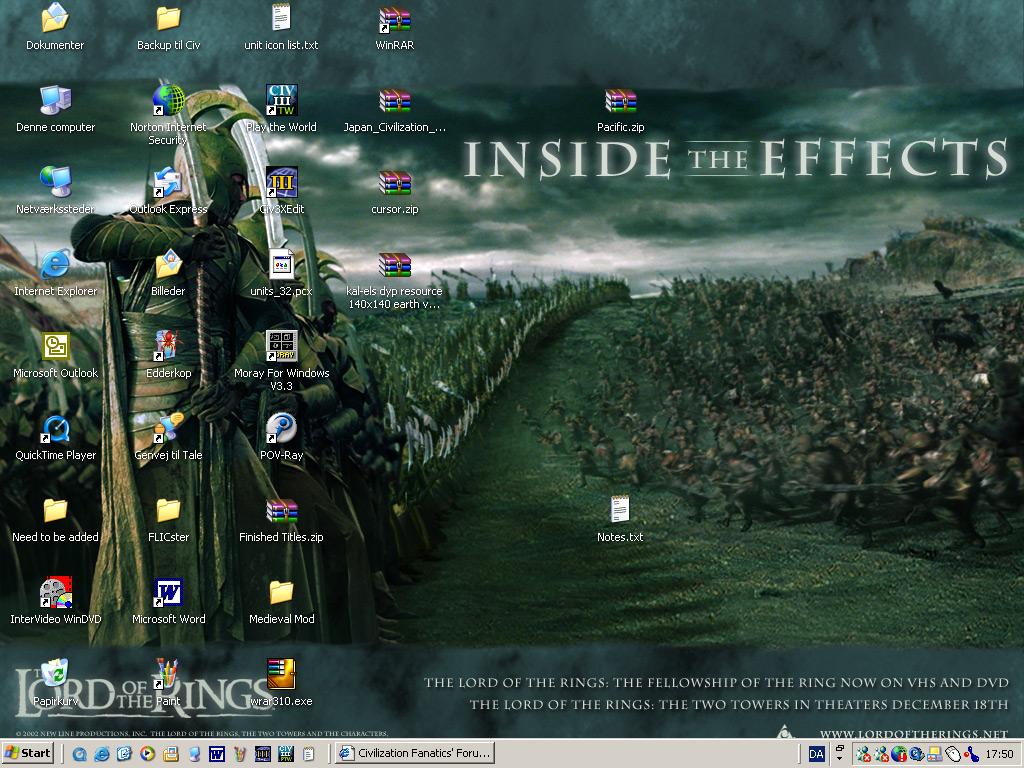1024x768 pixels.
Task: Open the Billeder folder
Action: tap(168, 264)
